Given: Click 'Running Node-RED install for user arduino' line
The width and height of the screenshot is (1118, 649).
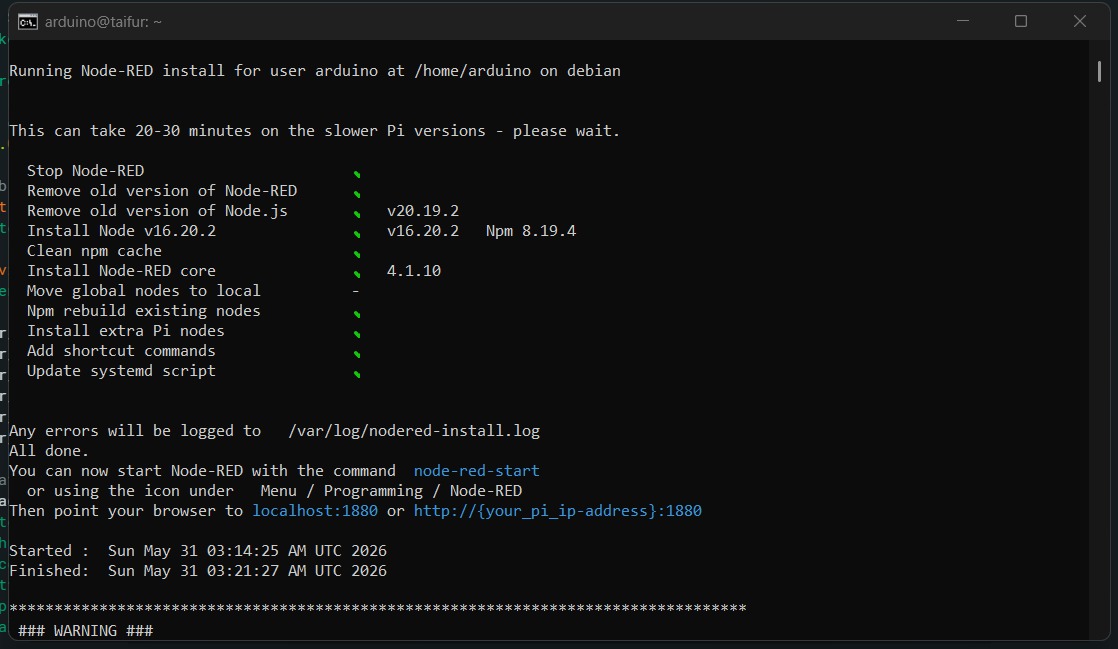Looking at the screenshot, I should [x=314, y=71].
